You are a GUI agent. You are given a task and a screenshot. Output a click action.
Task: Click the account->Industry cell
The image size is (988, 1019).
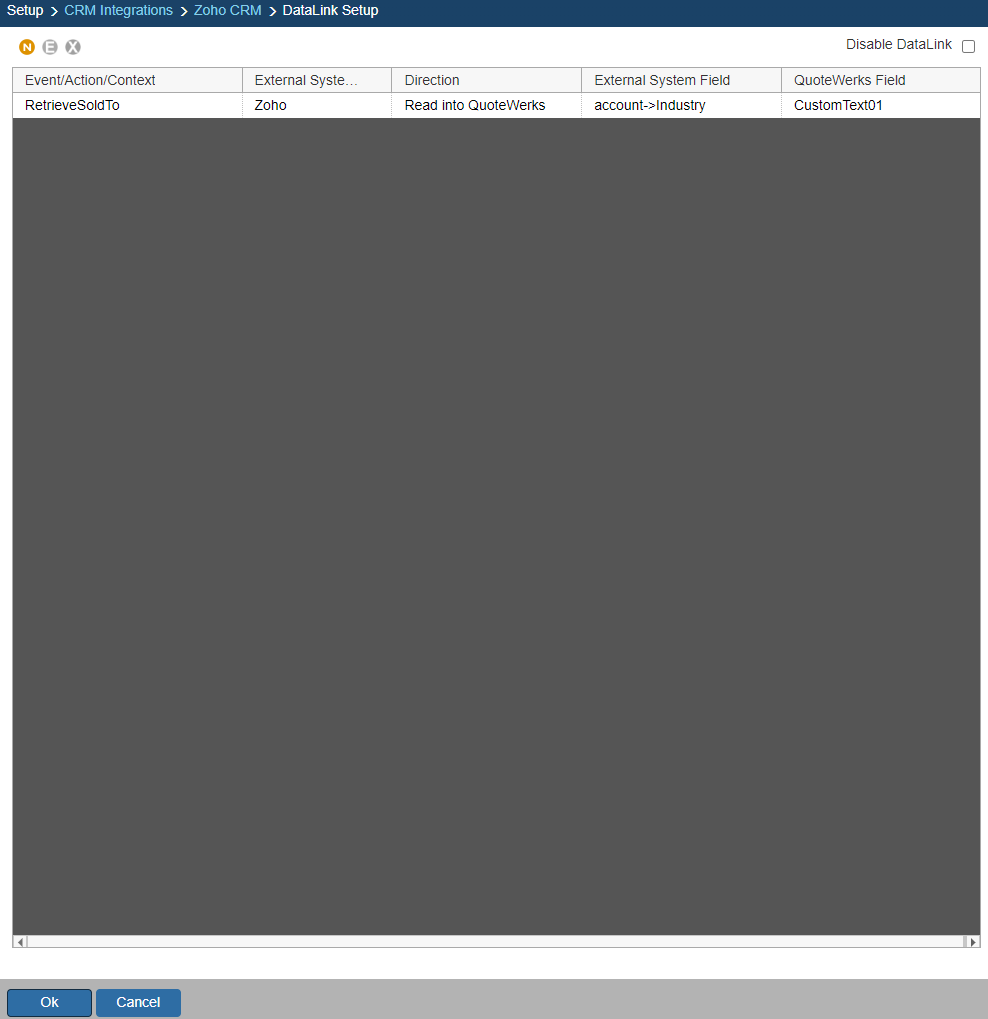(x=681, y=105)
